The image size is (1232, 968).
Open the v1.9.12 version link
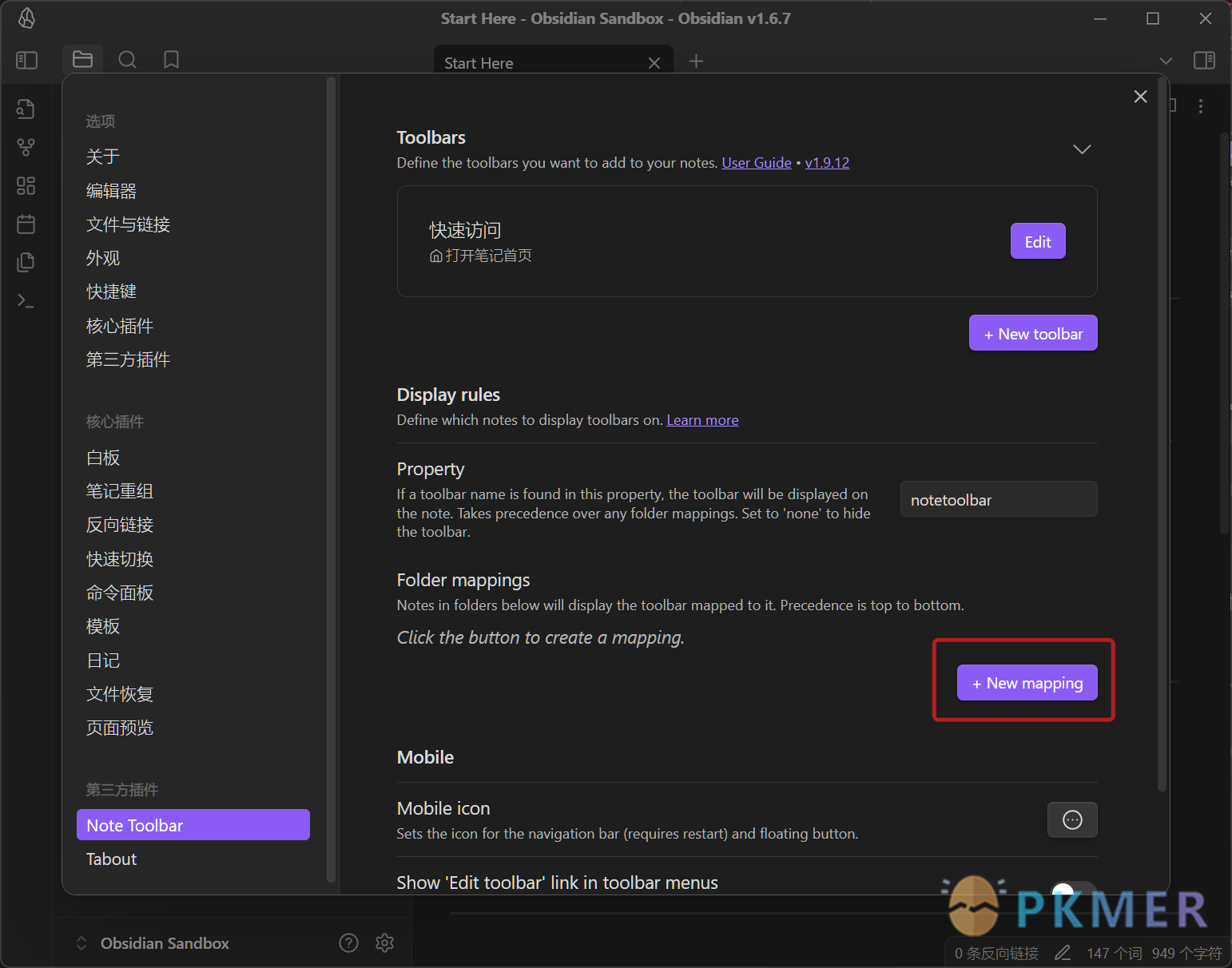click(827, 163)
